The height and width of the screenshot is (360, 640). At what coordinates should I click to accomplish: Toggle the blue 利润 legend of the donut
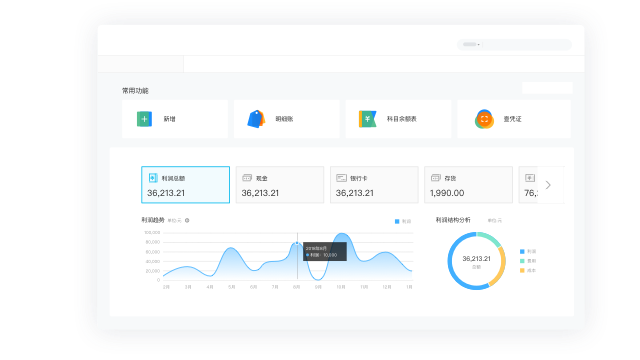point(528,251)
